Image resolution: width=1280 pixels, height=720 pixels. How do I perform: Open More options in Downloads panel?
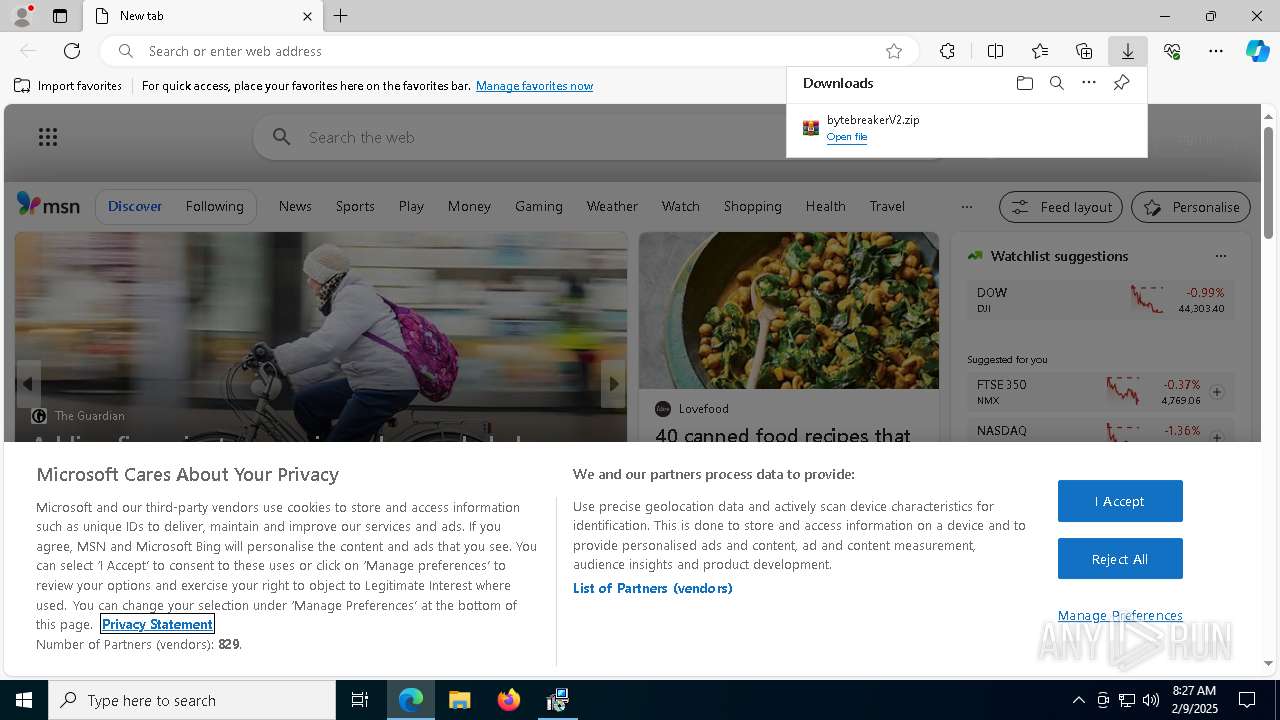[1088, 83]
